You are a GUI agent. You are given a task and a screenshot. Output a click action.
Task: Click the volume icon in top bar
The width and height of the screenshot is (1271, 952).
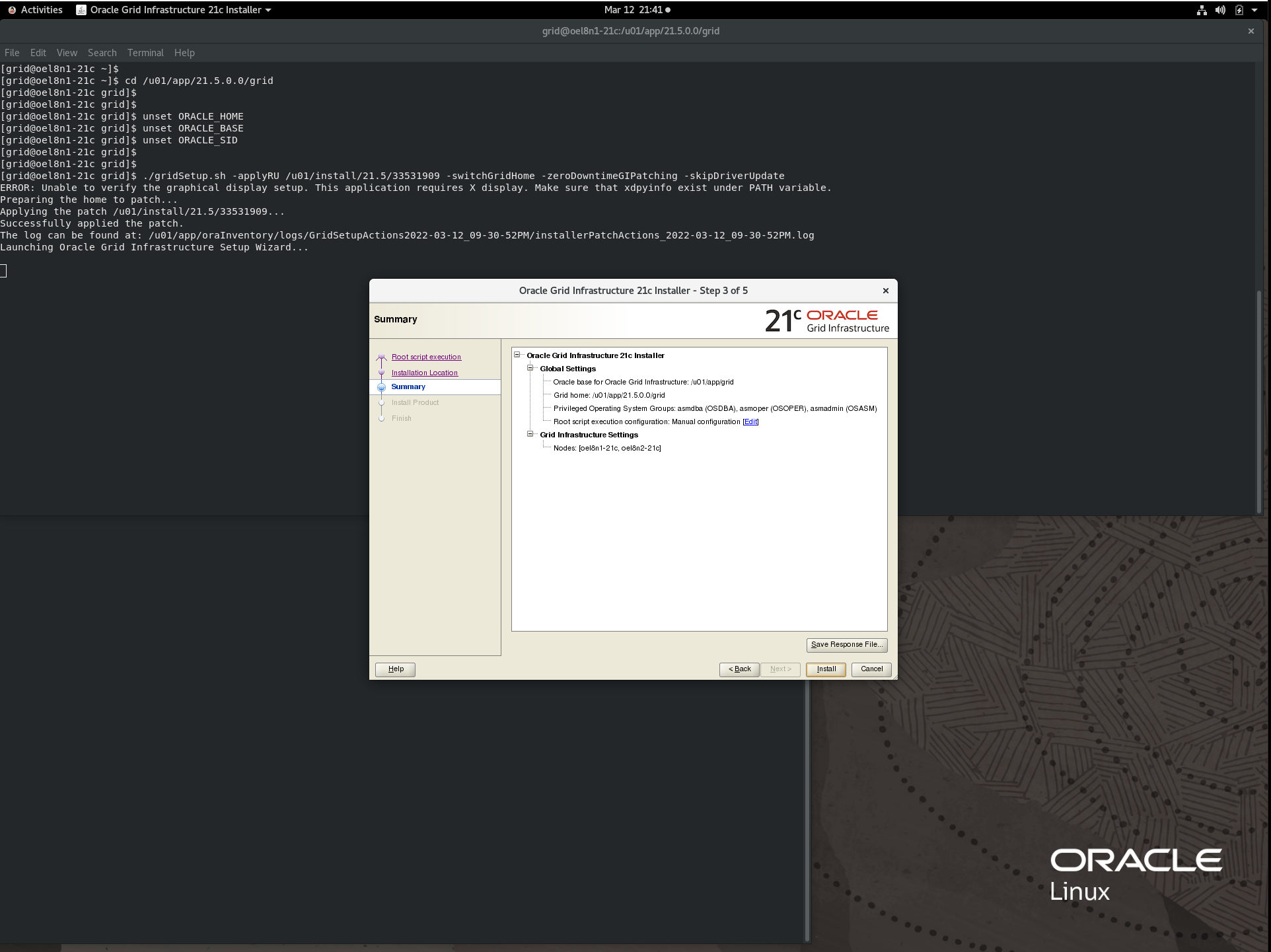pos(1220,10)
